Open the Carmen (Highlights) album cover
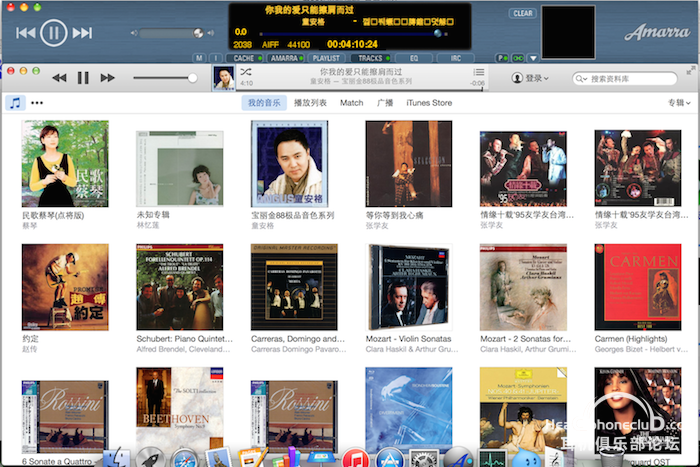This screenshot has width=700, height=467. (638, 287)
